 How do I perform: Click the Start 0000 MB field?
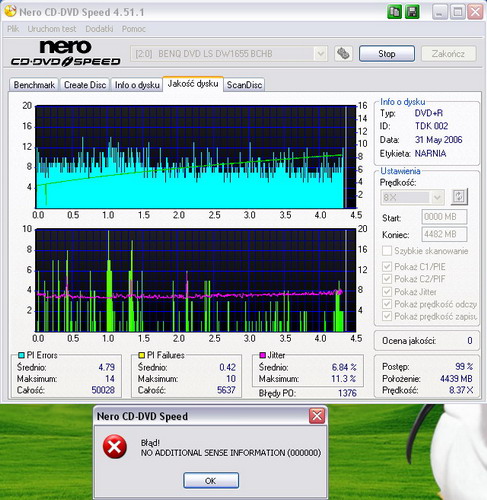[444, 217]
